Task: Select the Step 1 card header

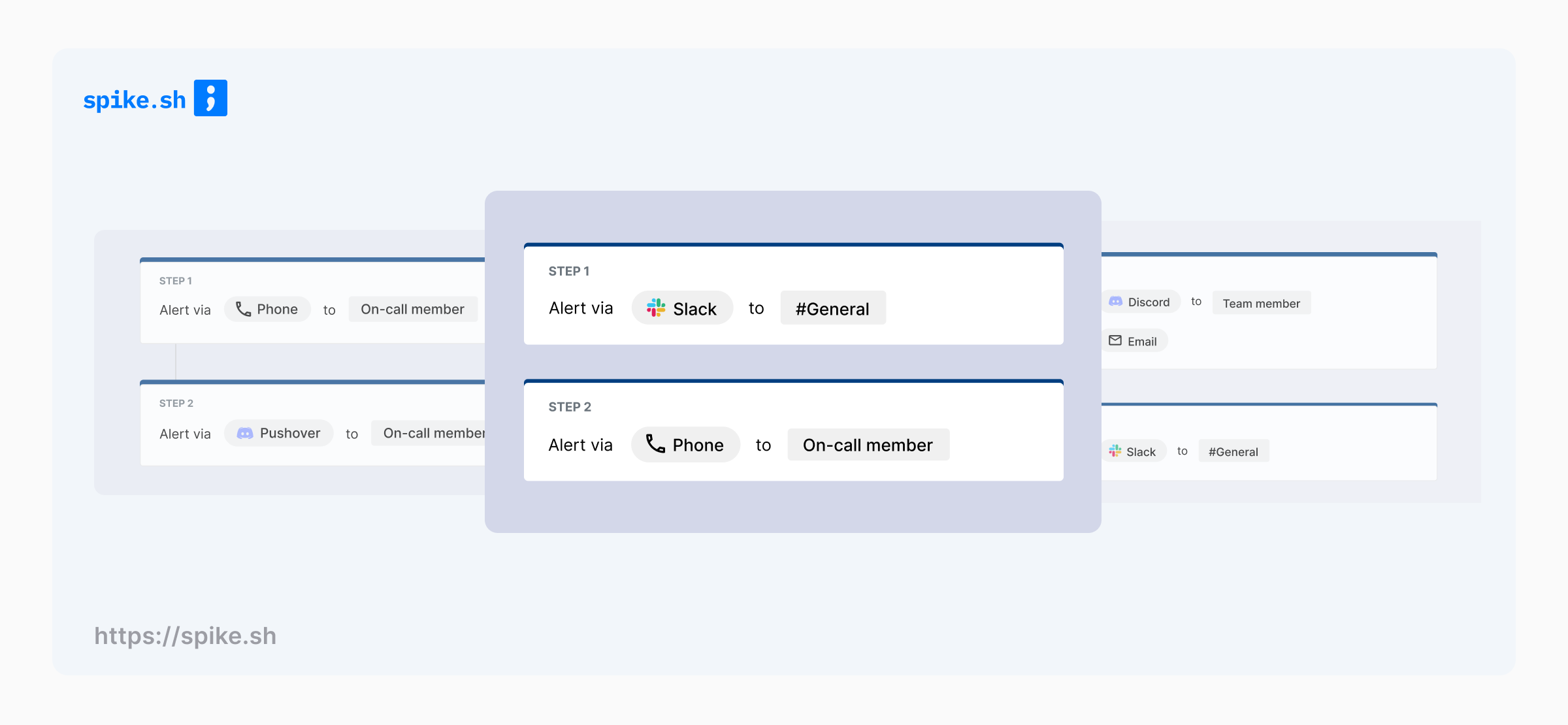Action: coord(570,270)
